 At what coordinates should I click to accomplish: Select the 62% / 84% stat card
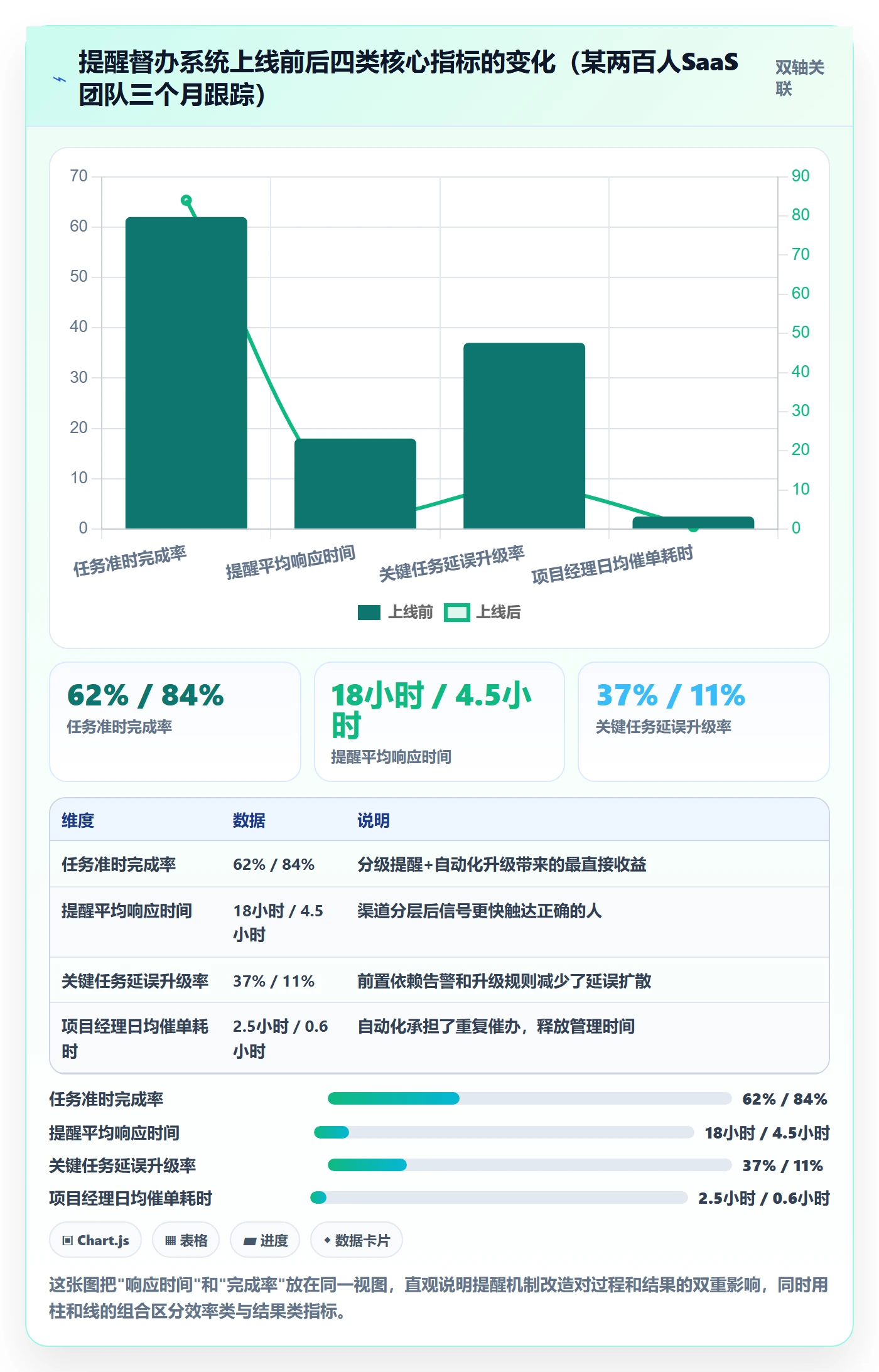[x=175, y=722]
